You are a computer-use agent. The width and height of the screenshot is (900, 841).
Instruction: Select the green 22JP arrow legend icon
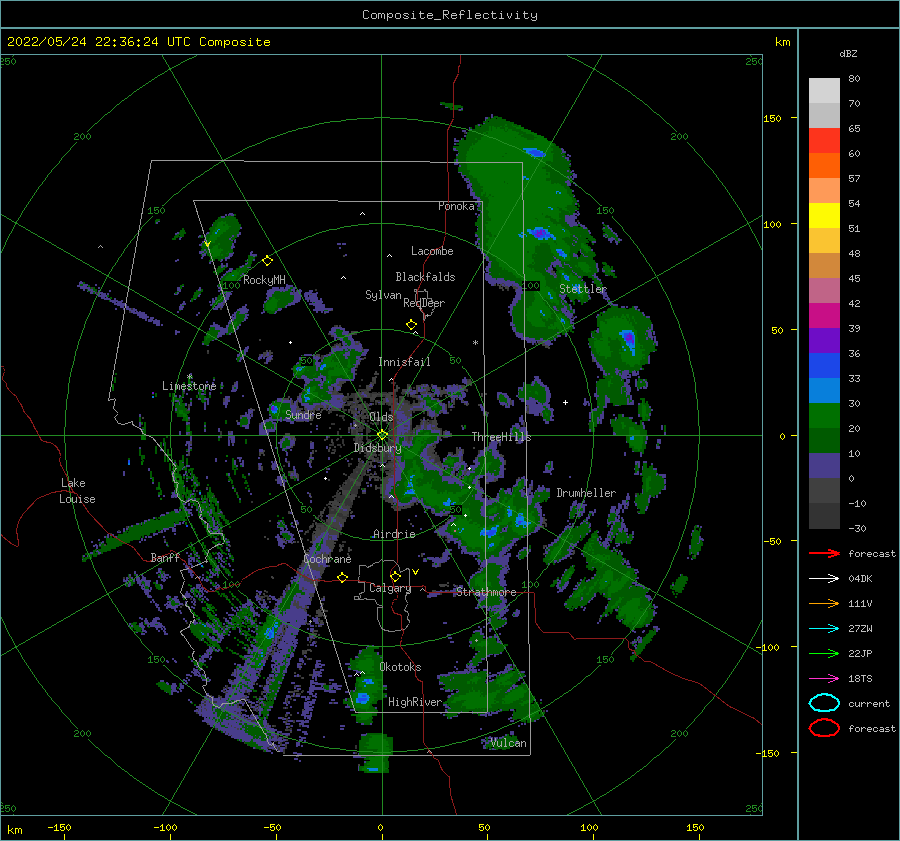[824, 653]
